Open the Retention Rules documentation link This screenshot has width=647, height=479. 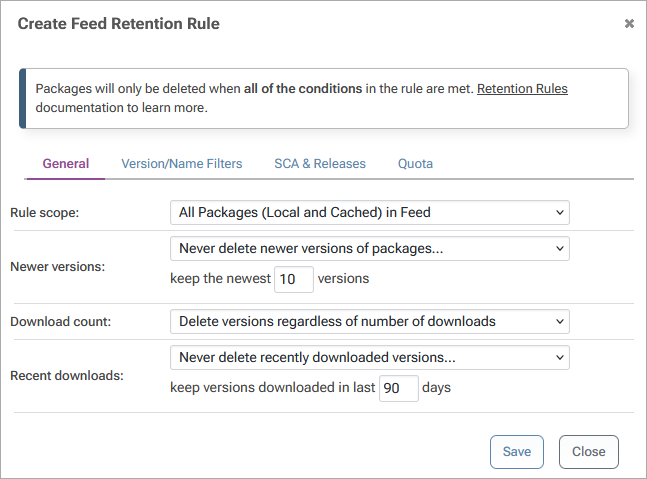(522, 89)
